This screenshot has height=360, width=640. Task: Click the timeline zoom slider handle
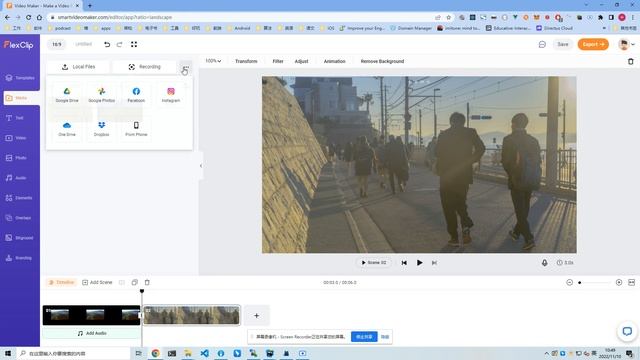pos(580,282)
